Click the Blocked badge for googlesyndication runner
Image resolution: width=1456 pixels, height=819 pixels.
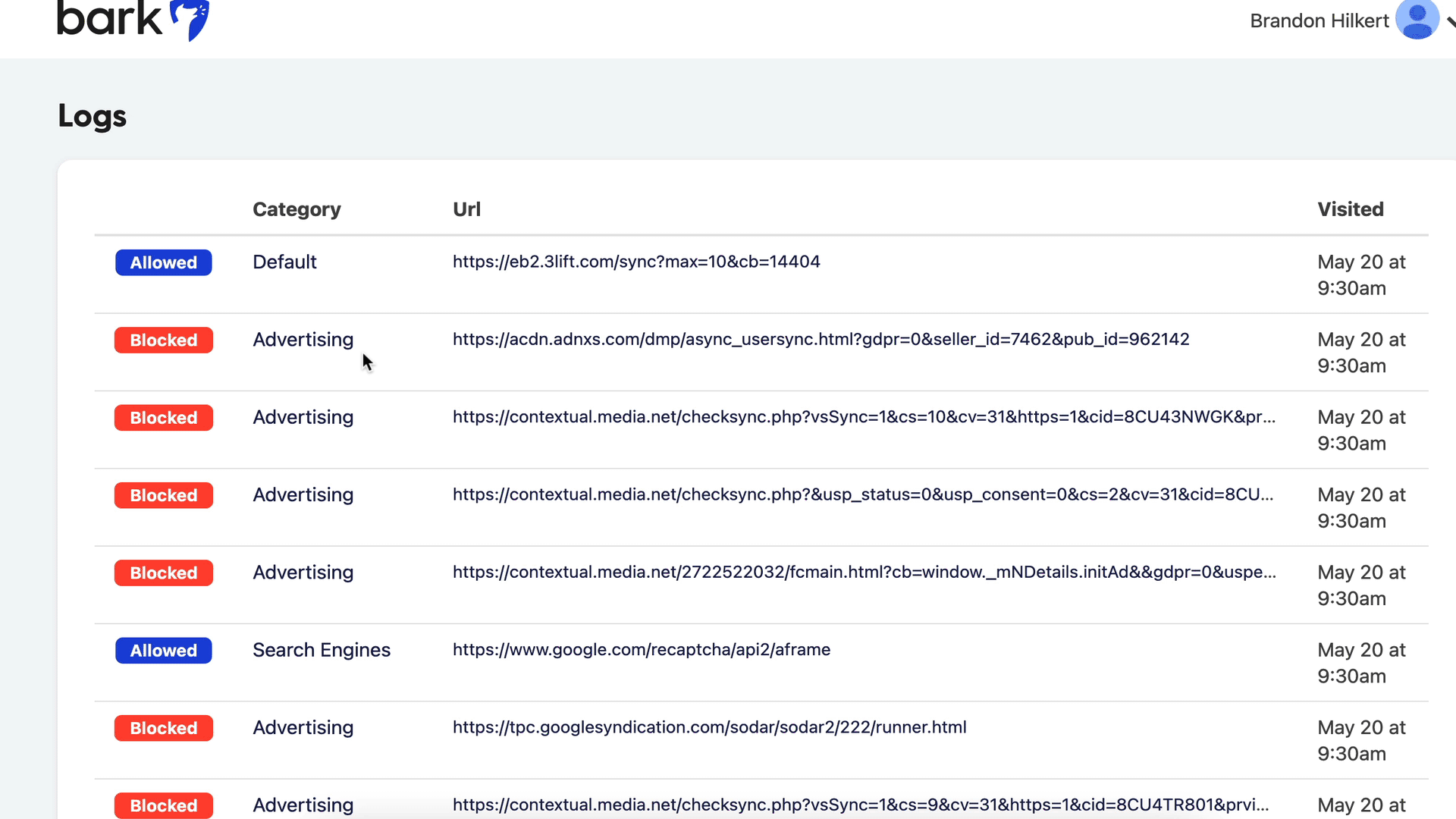(163, 728)
